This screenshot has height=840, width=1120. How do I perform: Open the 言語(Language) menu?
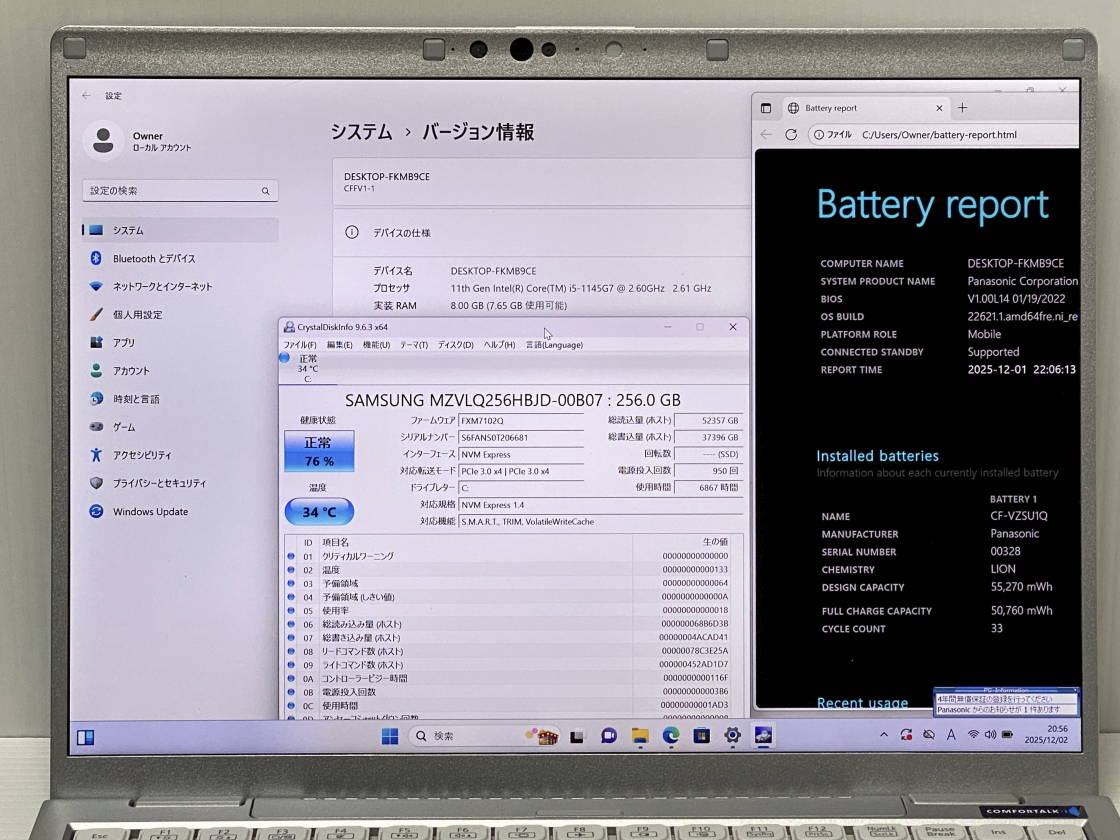tap(554, 345)
